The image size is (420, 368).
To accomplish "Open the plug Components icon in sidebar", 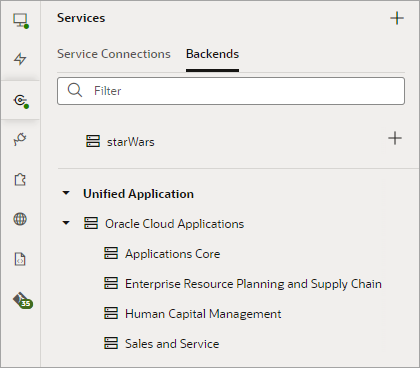I will 20,139.
